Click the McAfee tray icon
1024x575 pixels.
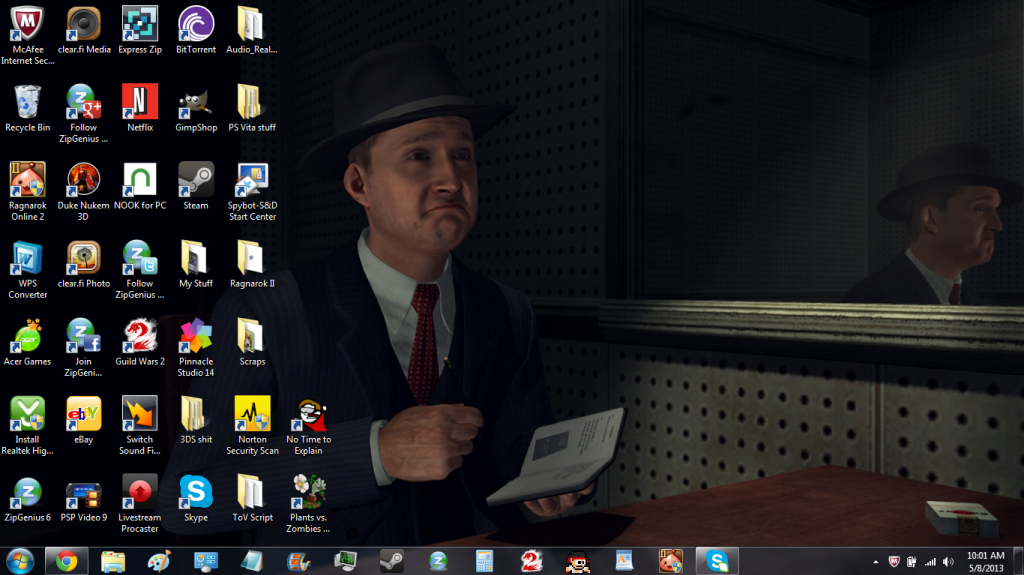tap(894, 562)
